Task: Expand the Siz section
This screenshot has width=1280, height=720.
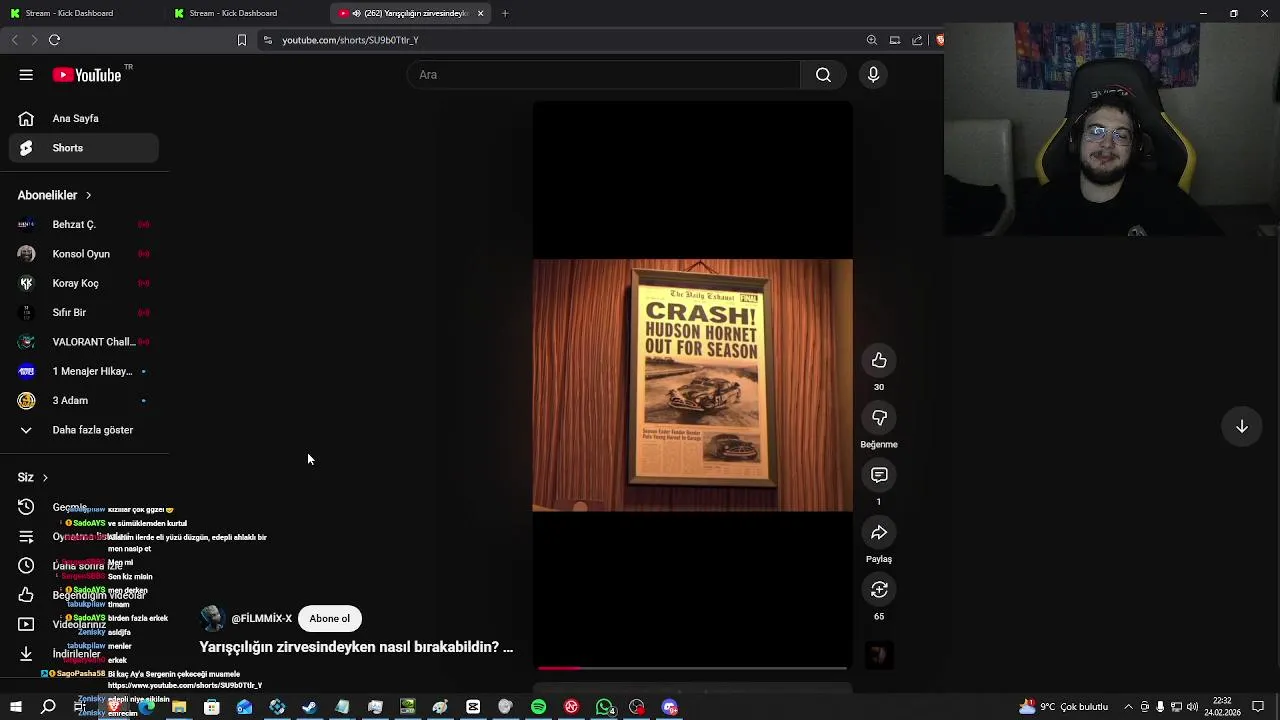Action: click(x=33, y=477)
